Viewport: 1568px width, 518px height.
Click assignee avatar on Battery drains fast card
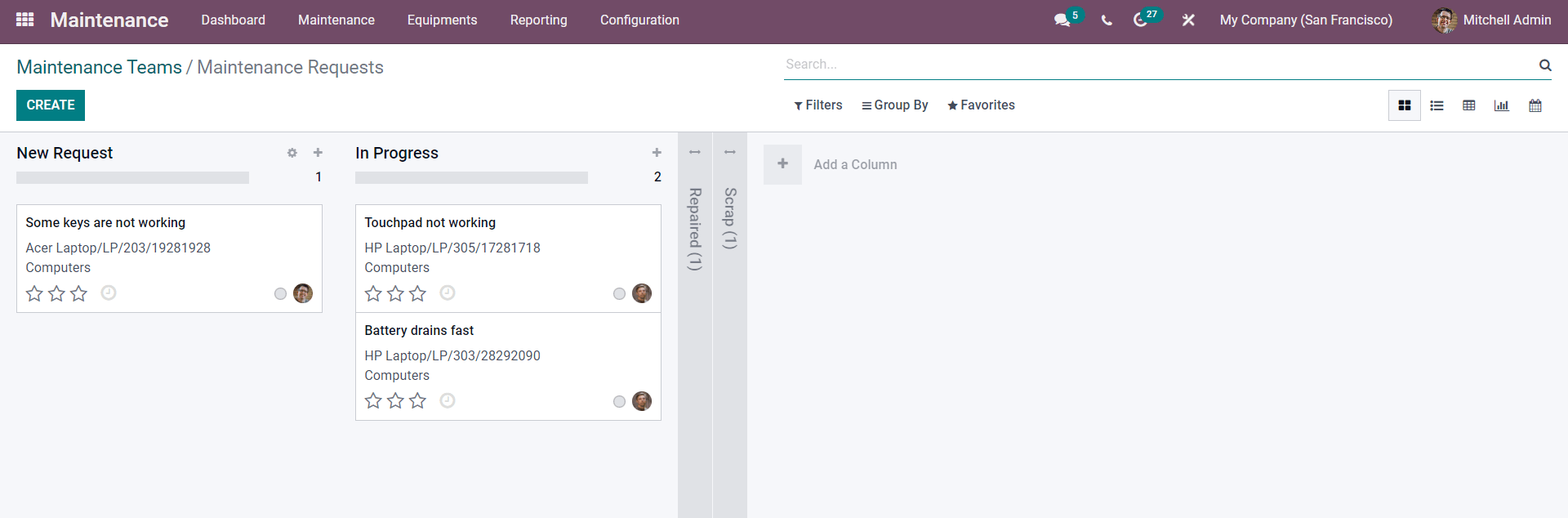point(642,401)
